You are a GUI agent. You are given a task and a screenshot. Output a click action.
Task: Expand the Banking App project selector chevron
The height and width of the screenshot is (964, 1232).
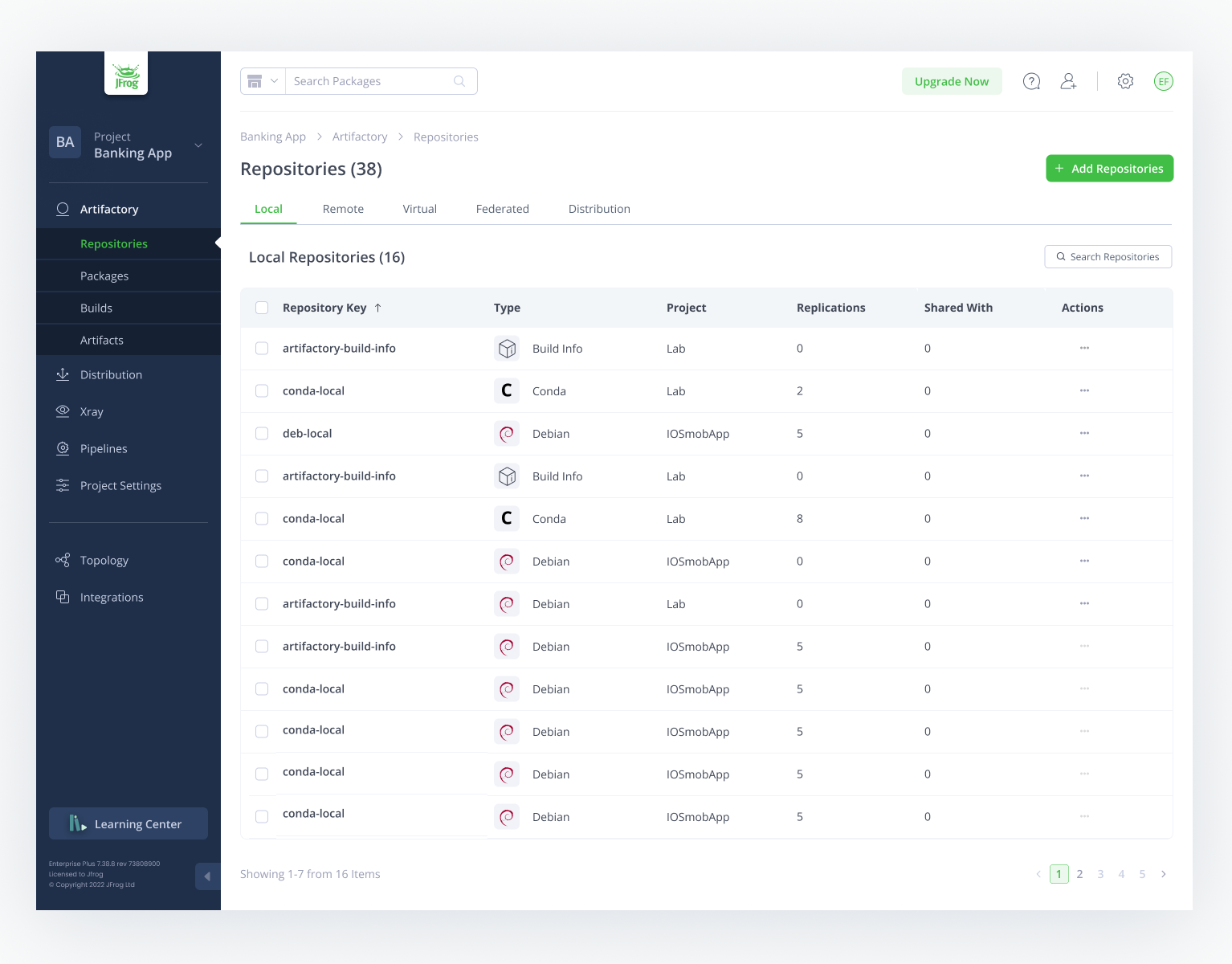(198, 145)
